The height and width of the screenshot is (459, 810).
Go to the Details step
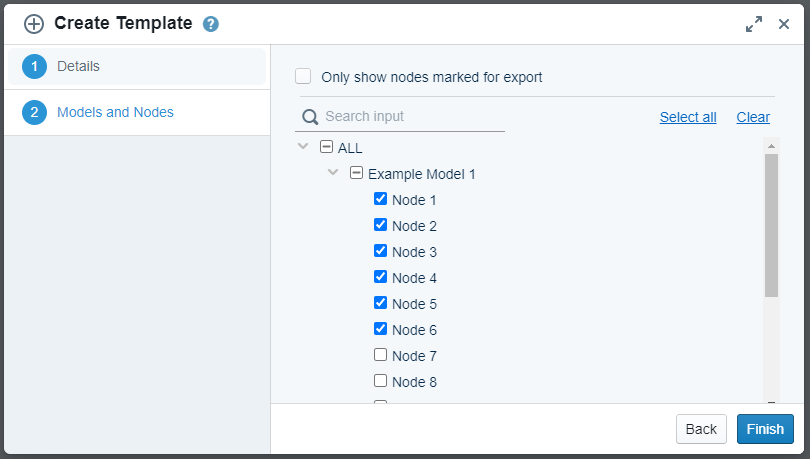78,66
